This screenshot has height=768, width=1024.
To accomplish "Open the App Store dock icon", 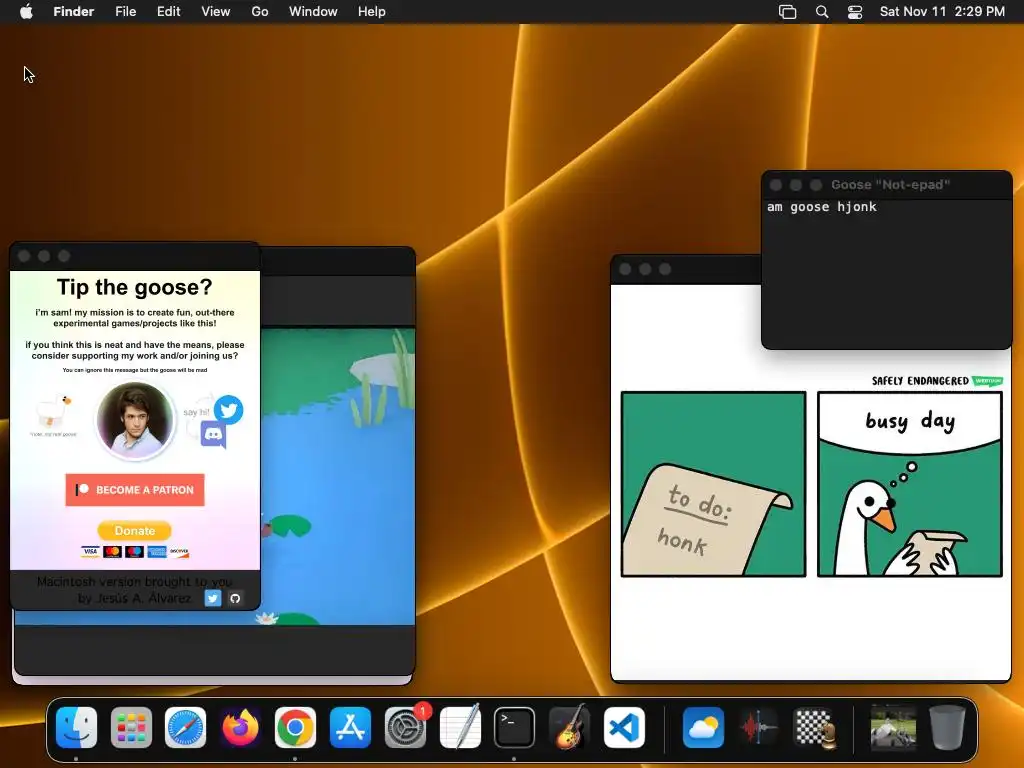I will pyautogui.click(x=350, y=727).
